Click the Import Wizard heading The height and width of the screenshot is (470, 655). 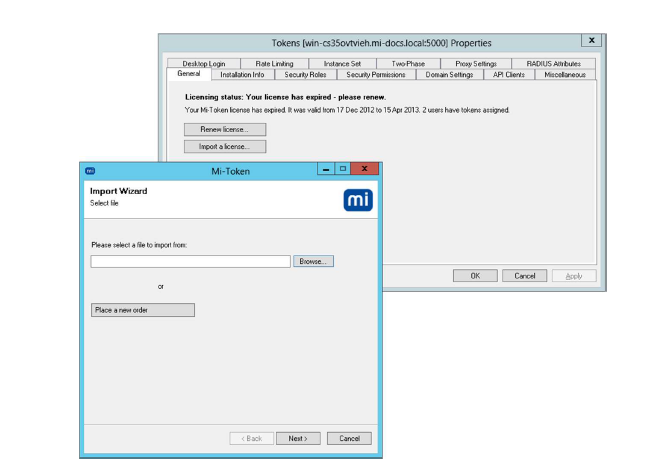pyautogui.click(x=119, y=191)
